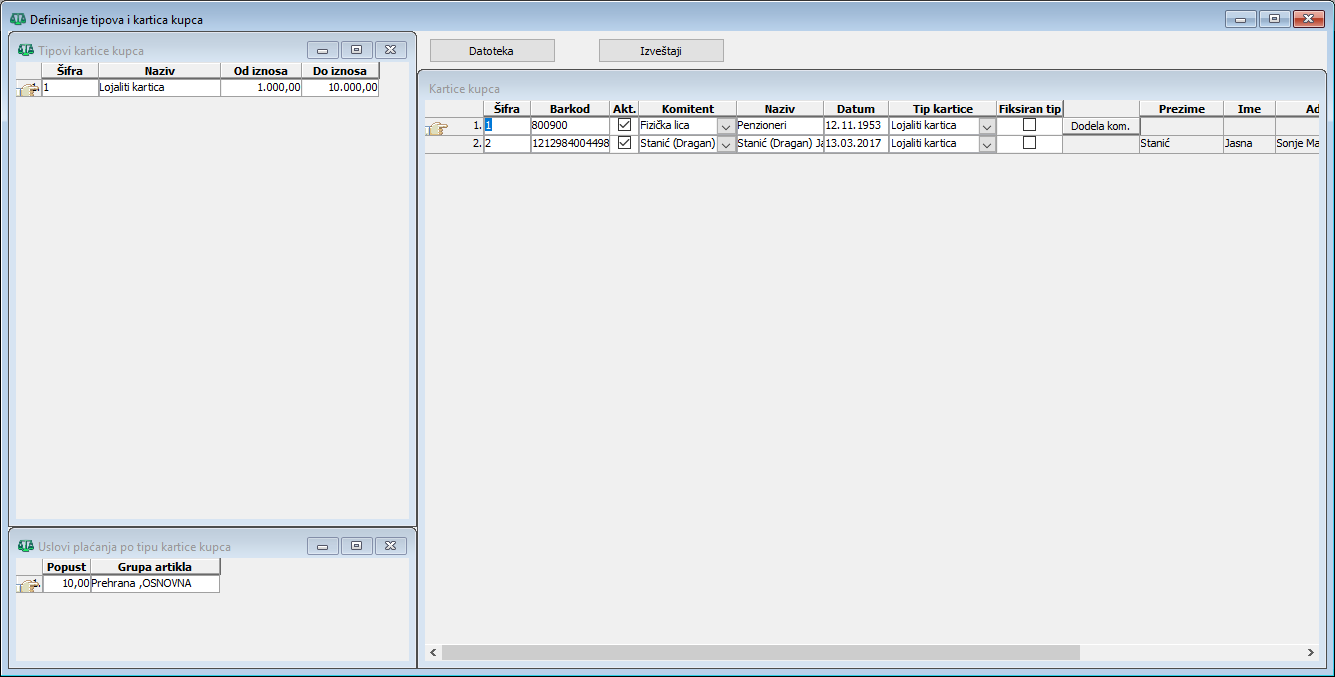Click row pointer icon in Uslovi plaćanja panel
This screenshot has width=1335, height=677.
click(x=29, y=585)
